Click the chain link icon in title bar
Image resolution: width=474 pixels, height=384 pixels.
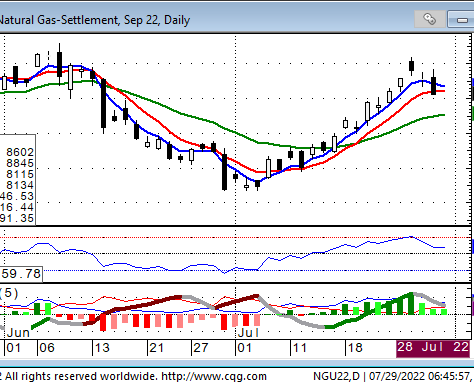[x=429, y=19]
